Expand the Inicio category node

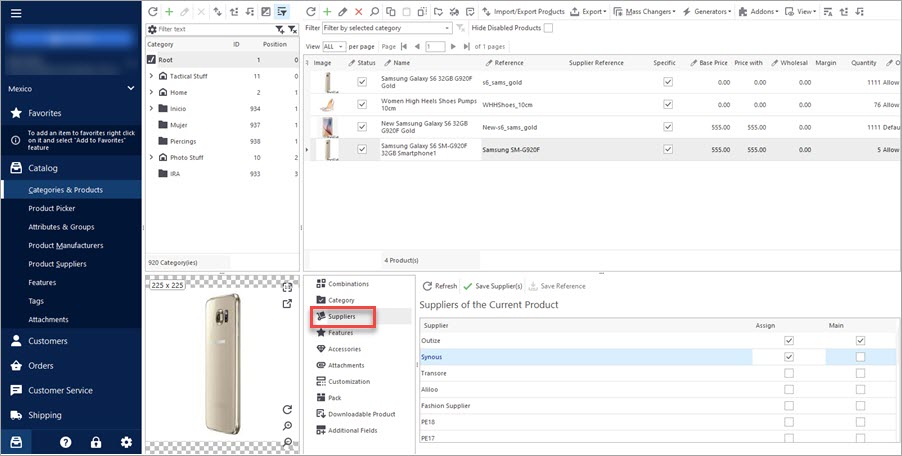(151, 108)
